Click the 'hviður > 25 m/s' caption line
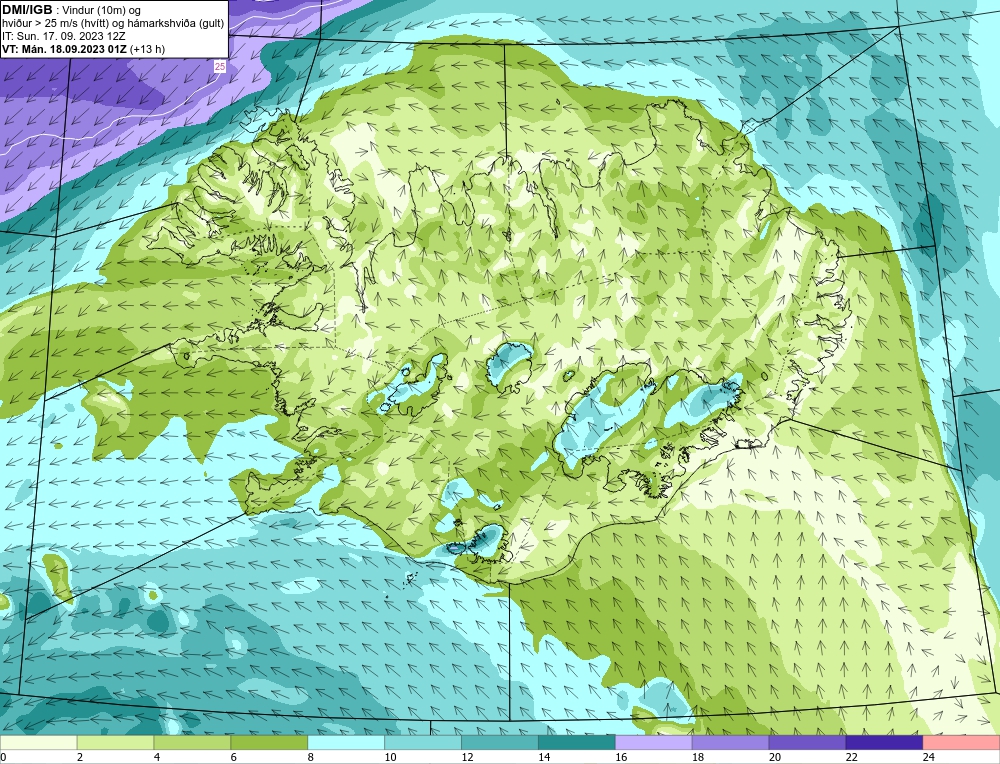The height and width of the screenshot is (764, 1000). (113, 24)
